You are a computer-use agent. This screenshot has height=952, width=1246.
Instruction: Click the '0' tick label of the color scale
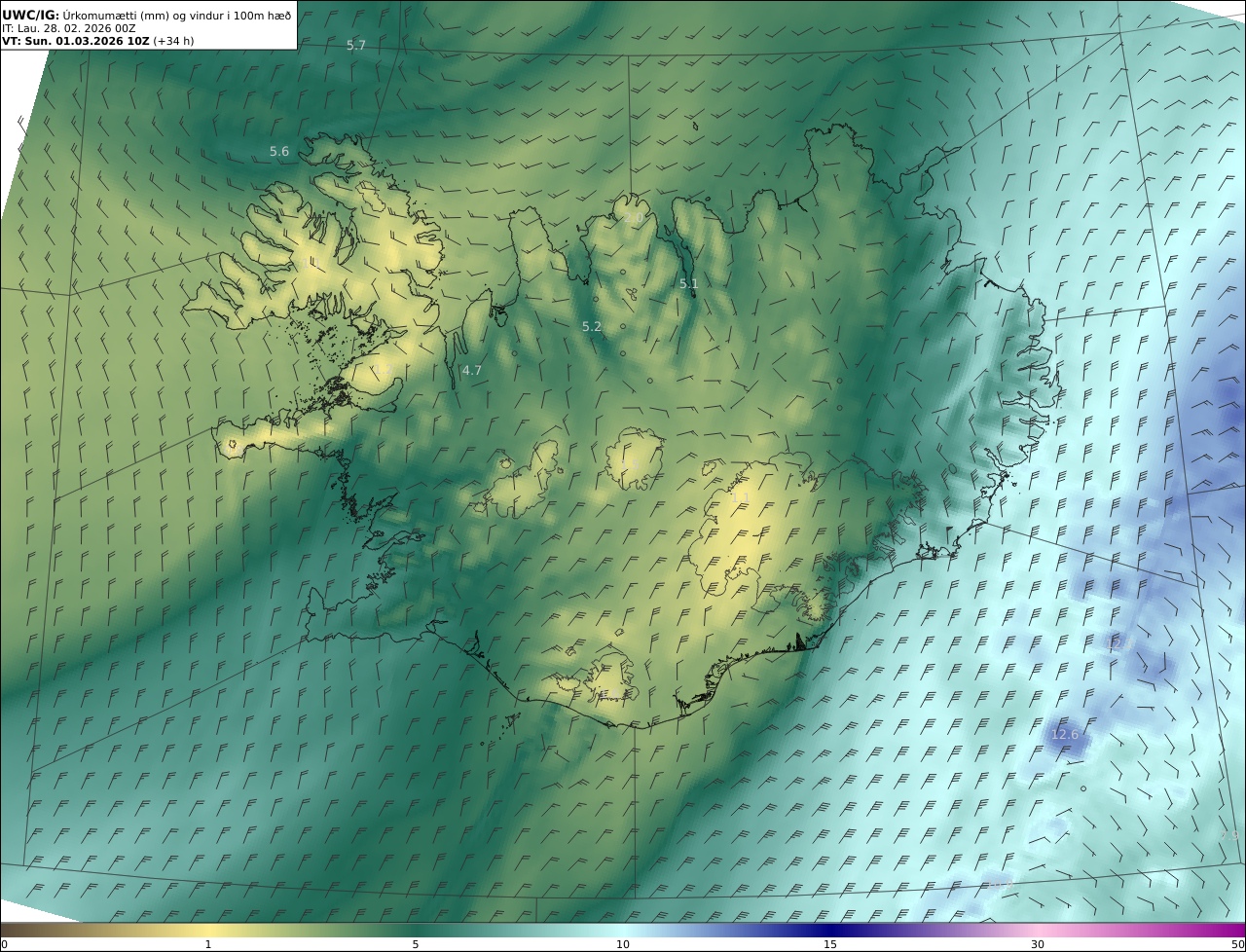[4, 945]
